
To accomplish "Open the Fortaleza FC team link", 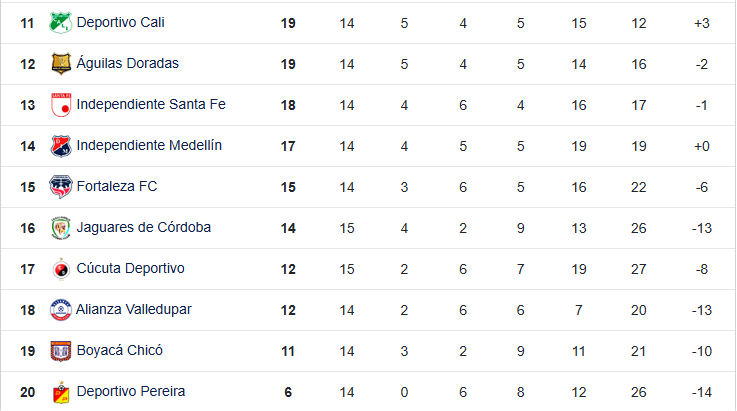I will click(117, 186).
